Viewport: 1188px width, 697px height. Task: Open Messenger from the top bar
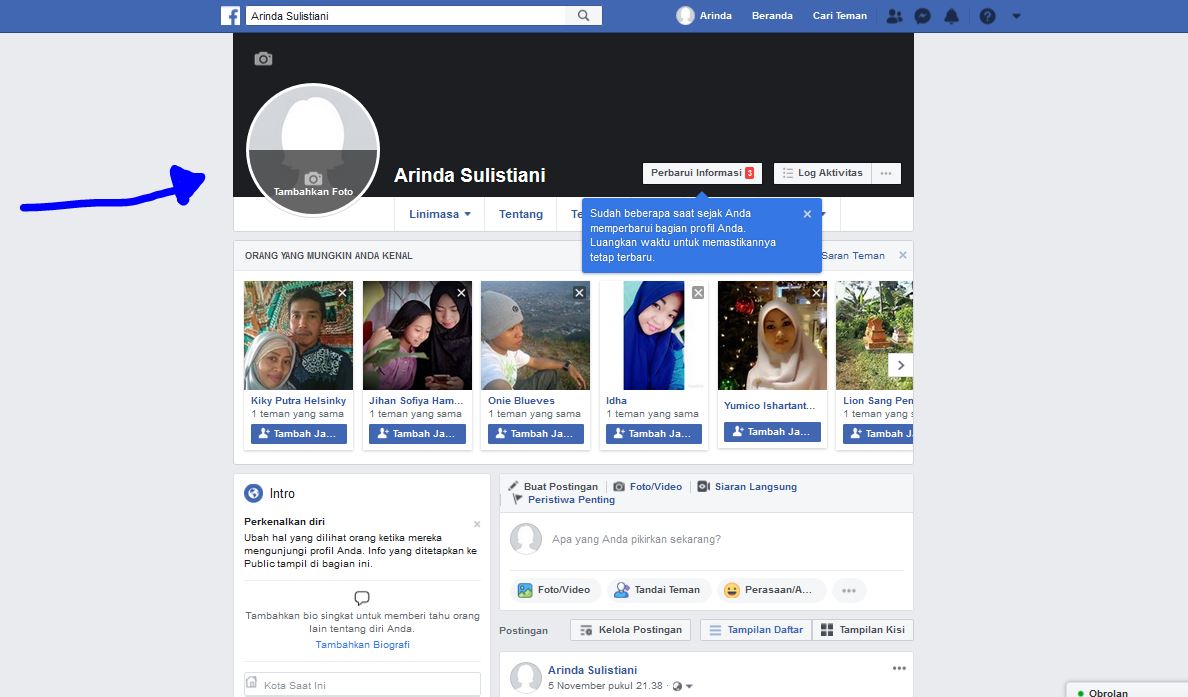click(923, 15)
